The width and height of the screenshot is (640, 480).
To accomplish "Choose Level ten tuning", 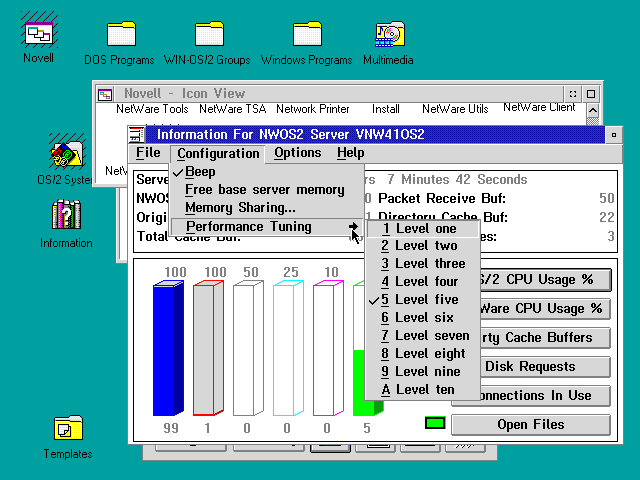I will (422, 389).
